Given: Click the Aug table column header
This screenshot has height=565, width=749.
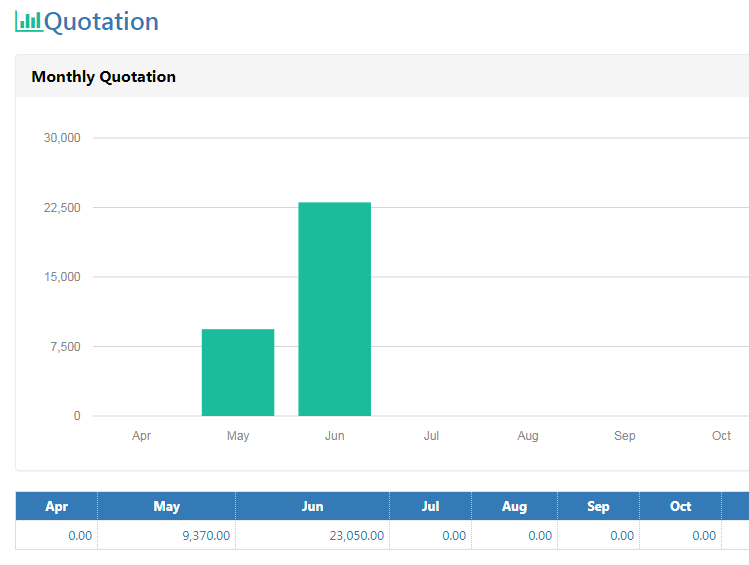Looking at the screenshot, I should (514, 506).
